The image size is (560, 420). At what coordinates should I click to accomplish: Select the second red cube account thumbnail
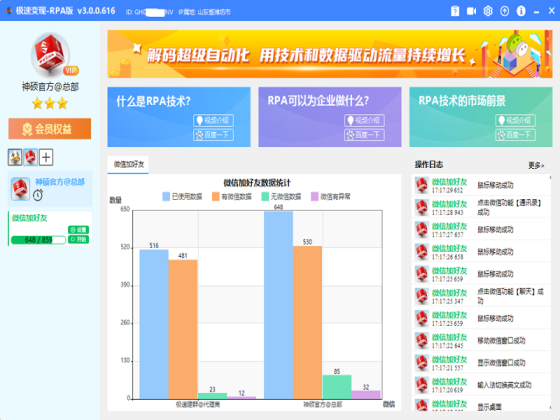(31, 157)
